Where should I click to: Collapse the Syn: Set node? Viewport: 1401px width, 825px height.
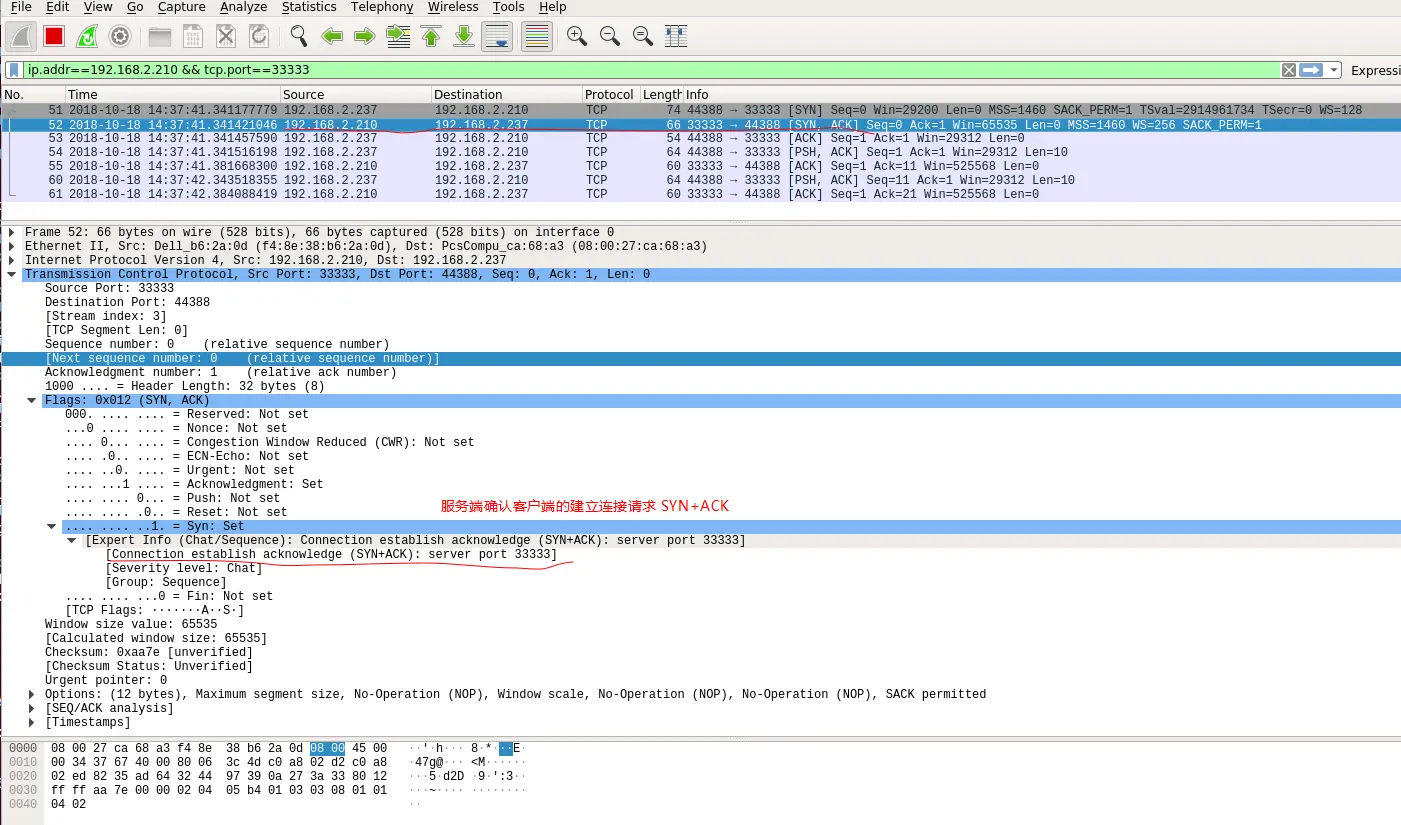tap(52, 526)
